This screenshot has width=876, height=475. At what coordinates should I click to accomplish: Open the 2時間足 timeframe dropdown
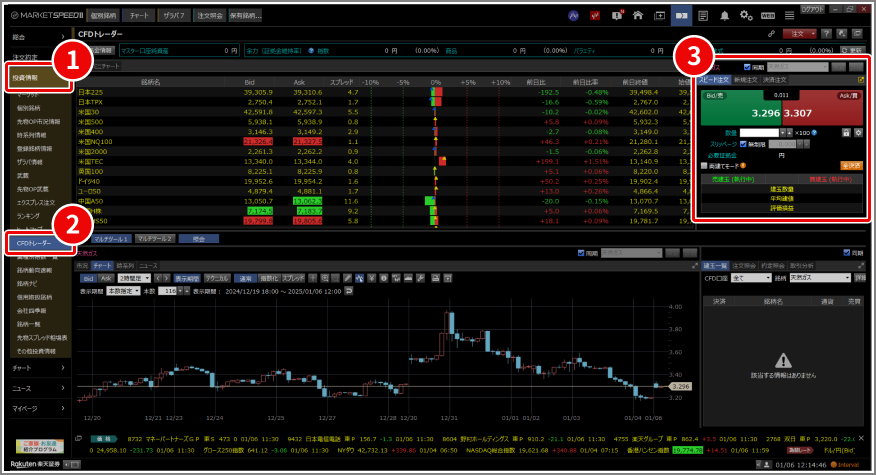click(134, 278)
